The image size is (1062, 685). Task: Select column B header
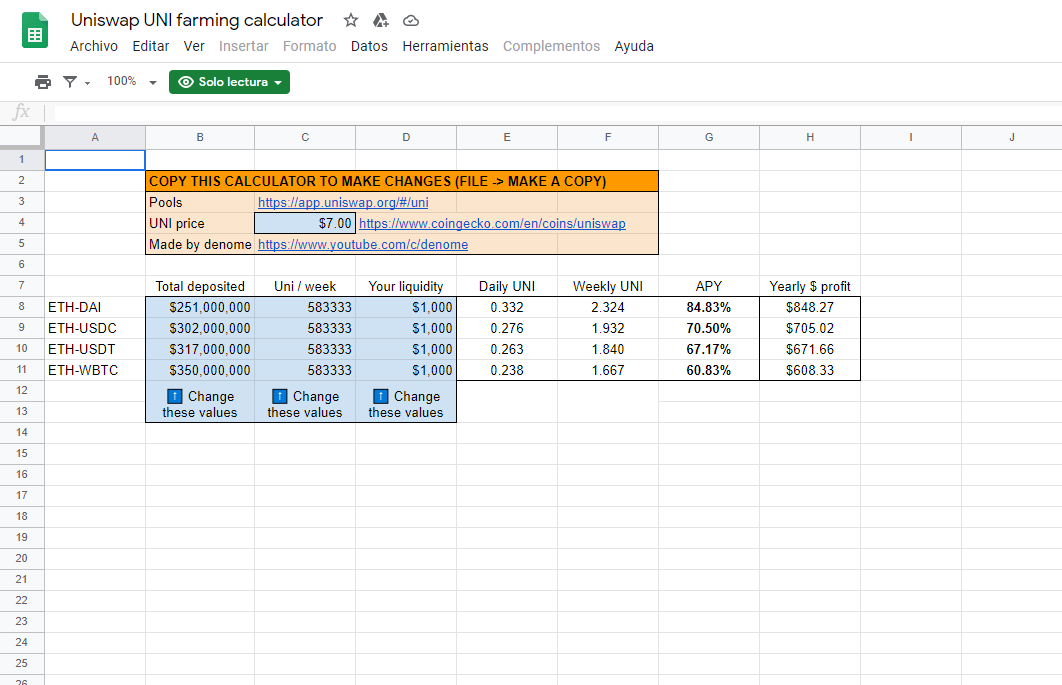[200, 137]
